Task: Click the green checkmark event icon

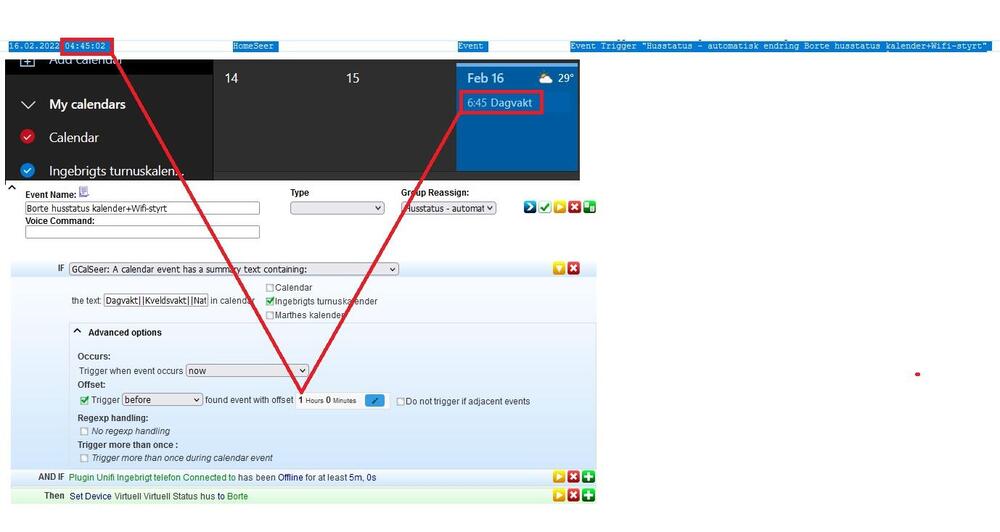Action: pos(545,207)
